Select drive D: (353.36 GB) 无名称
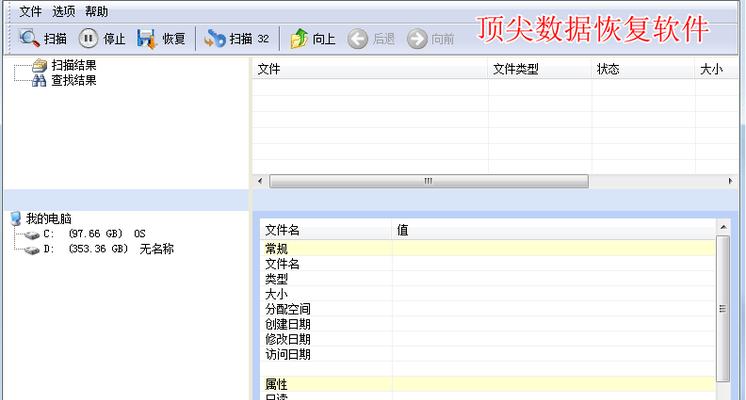The height and width of the screenshot is (400, 746). pyautogui.click(x=108, y=249)
